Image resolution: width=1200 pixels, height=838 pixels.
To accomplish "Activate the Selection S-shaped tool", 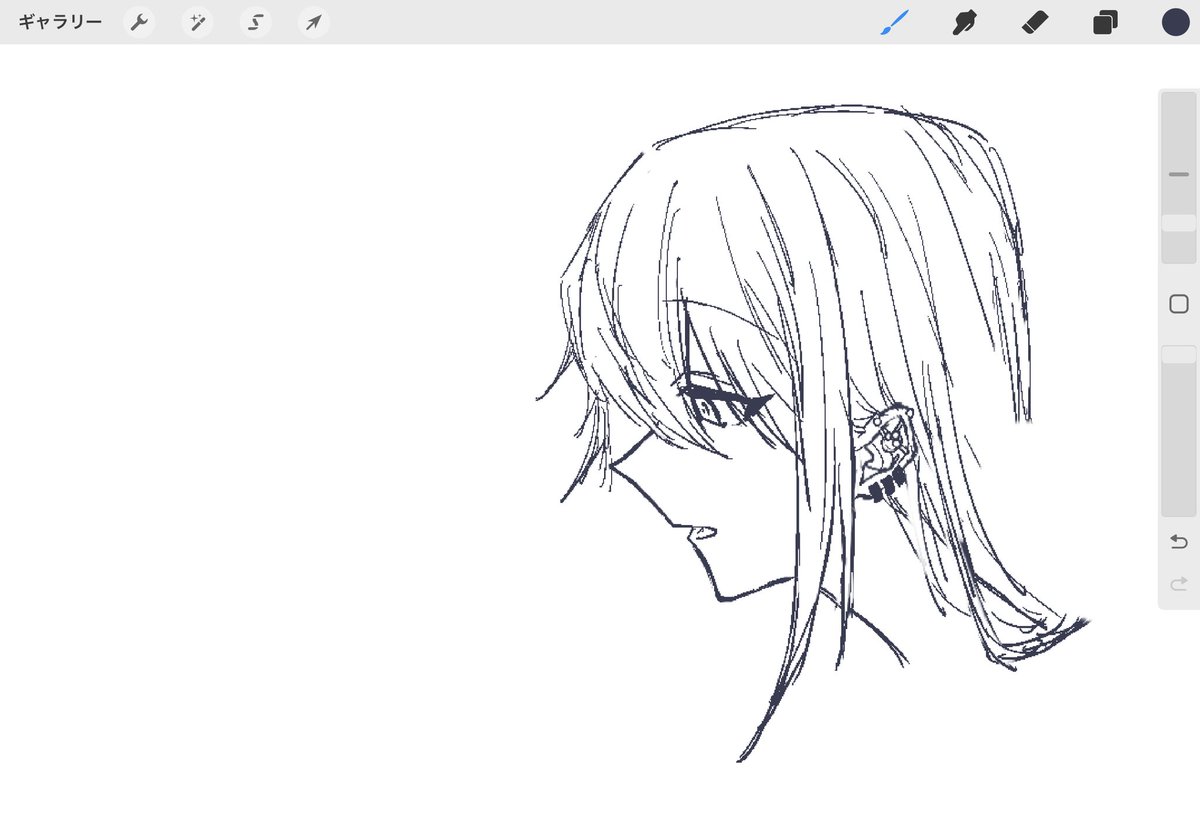I will (x=255, y=22).
